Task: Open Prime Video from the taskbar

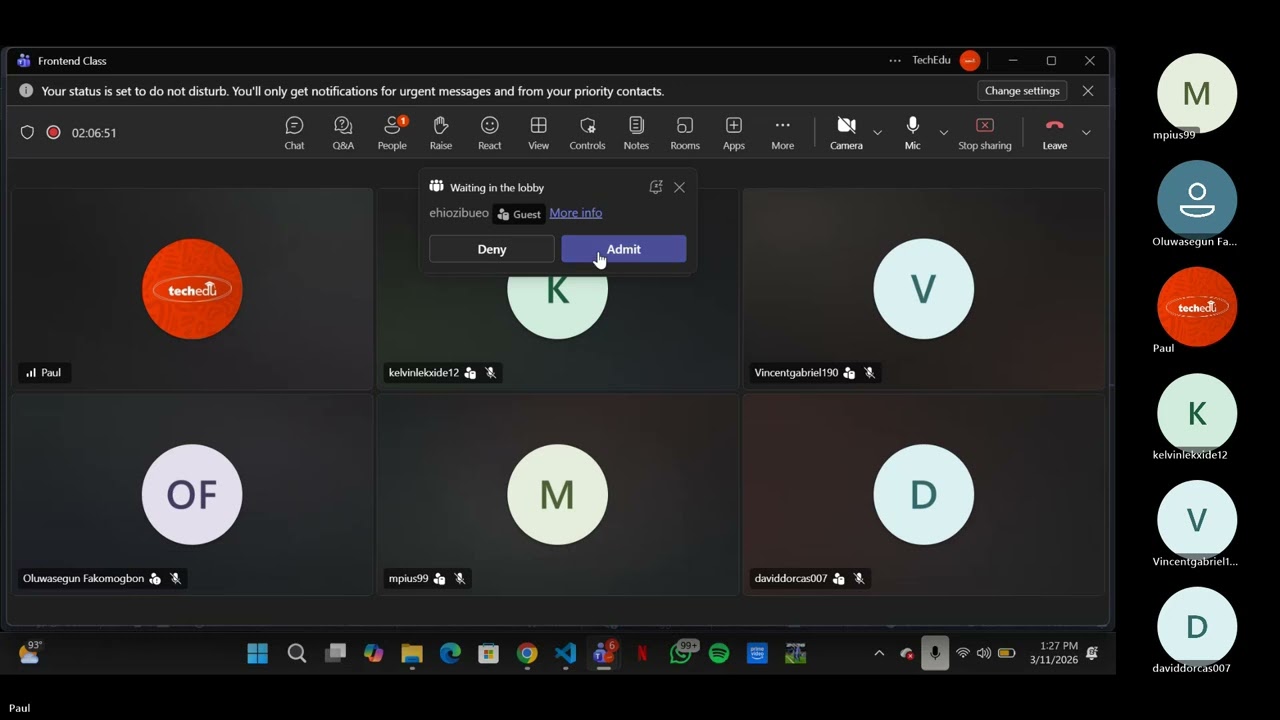Action: pos(757,654)
